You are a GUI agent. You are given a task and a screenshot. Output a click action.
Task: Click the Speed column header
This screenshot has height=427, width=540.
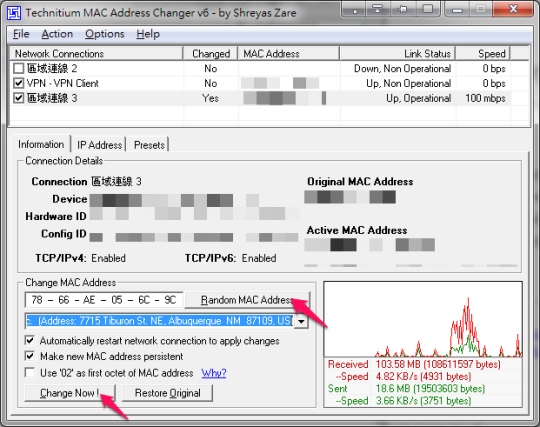coord(483,54)
